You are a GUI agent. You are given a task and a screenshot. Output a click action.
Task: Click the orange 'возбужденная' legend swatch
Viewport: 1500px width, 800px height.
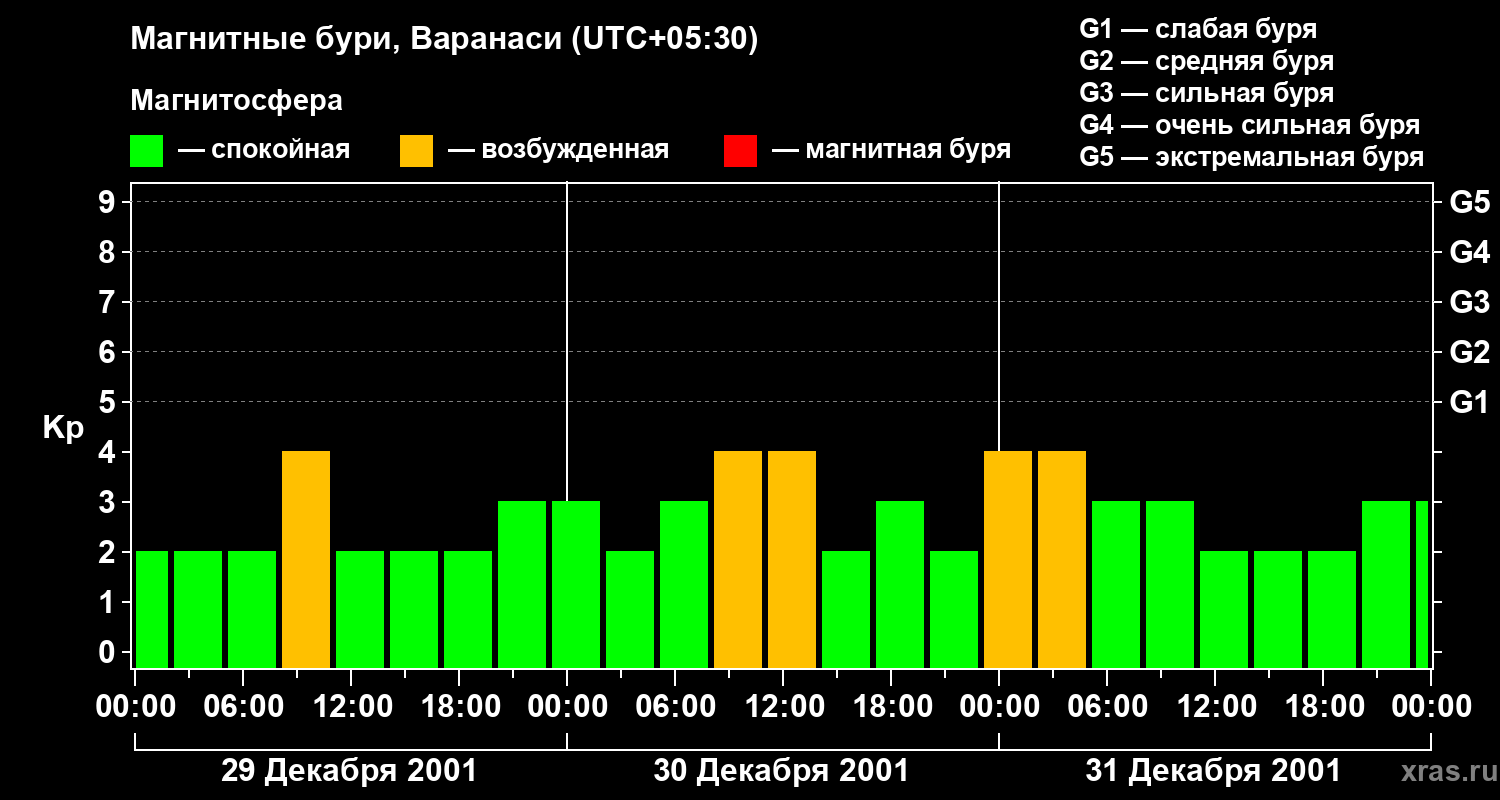(x=416, y=151)
